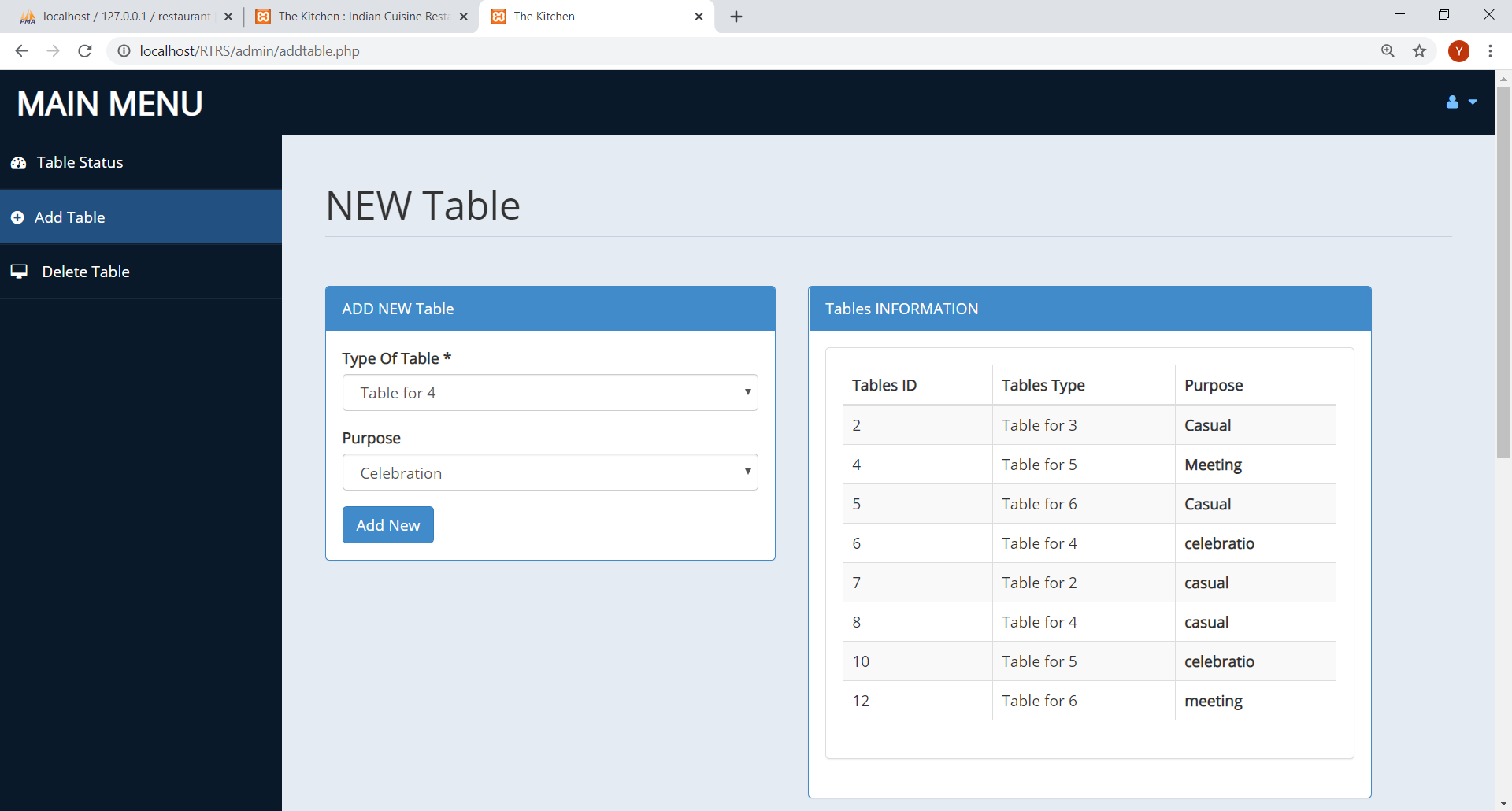Screen dimensions: 1512x811
Task: Open the Chrome three-dot menu
Action: click(x=1490, y=50)
